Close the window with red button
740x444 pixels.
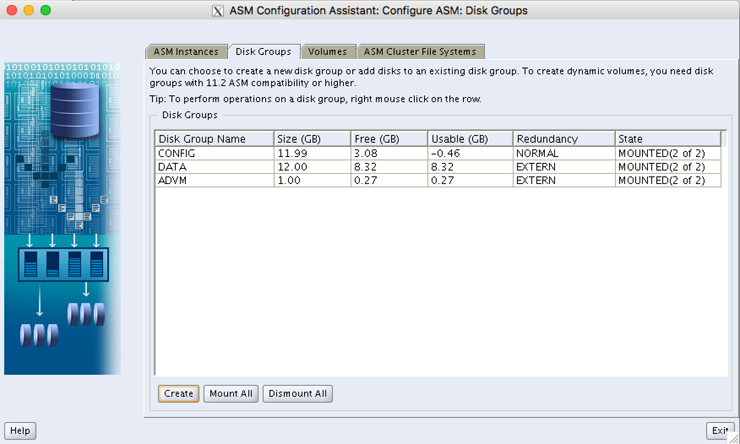pos(12,10)
